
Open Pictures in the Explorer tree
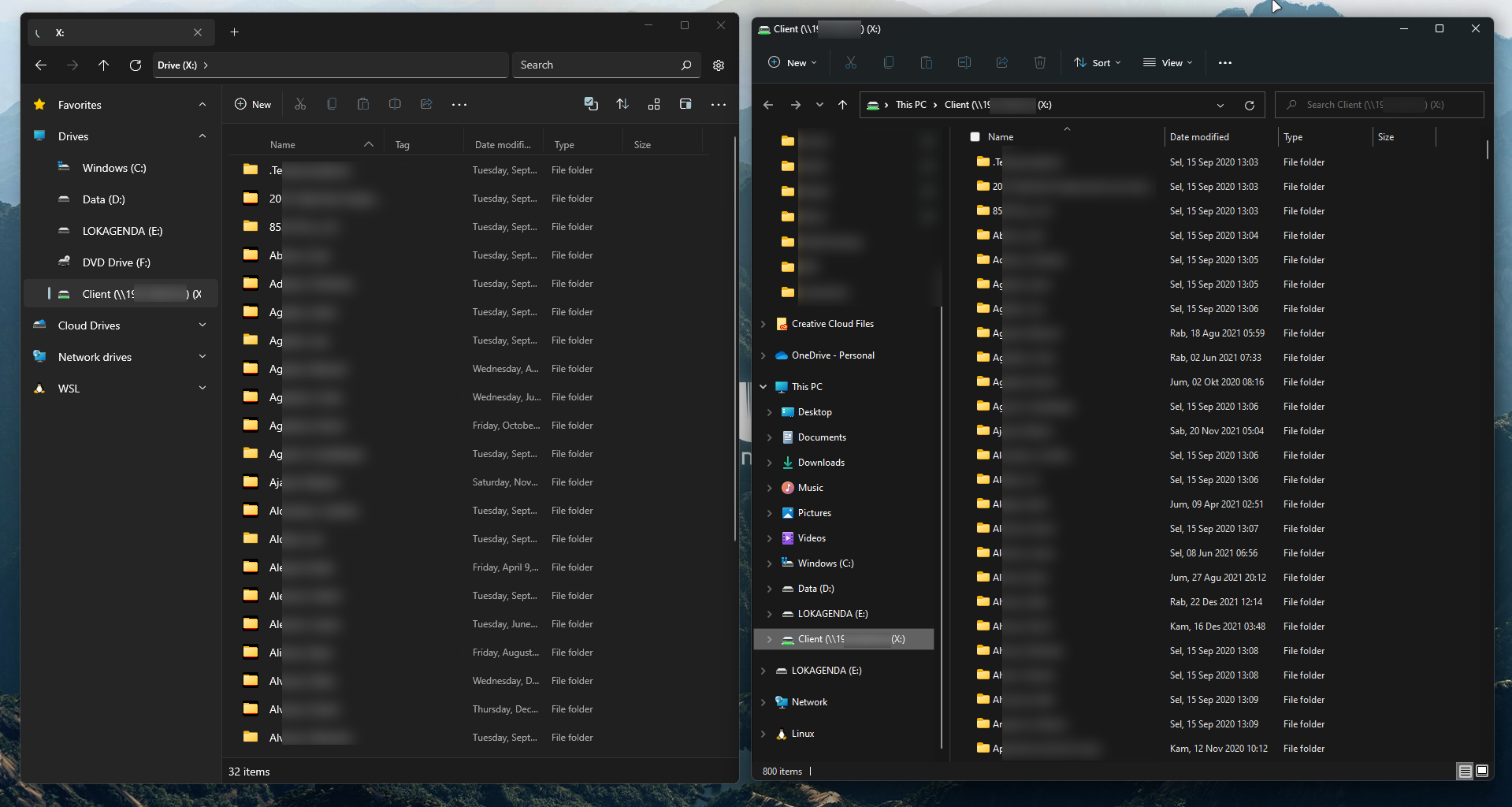(x=815, y=513)
